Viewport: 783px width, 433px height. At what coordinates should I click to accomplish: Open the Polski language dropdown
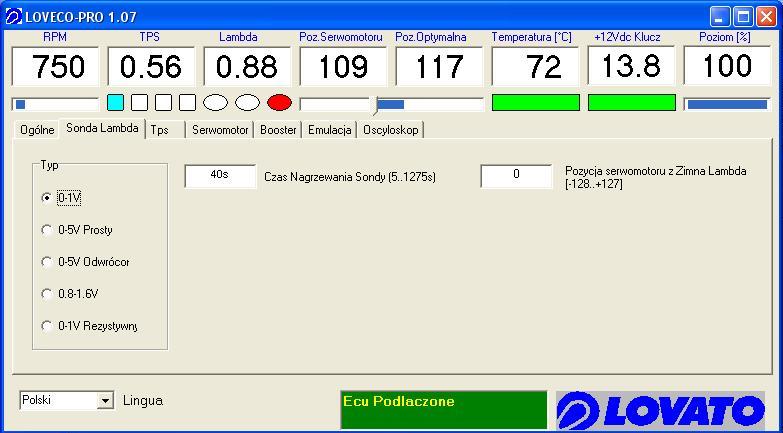(105, 401)
